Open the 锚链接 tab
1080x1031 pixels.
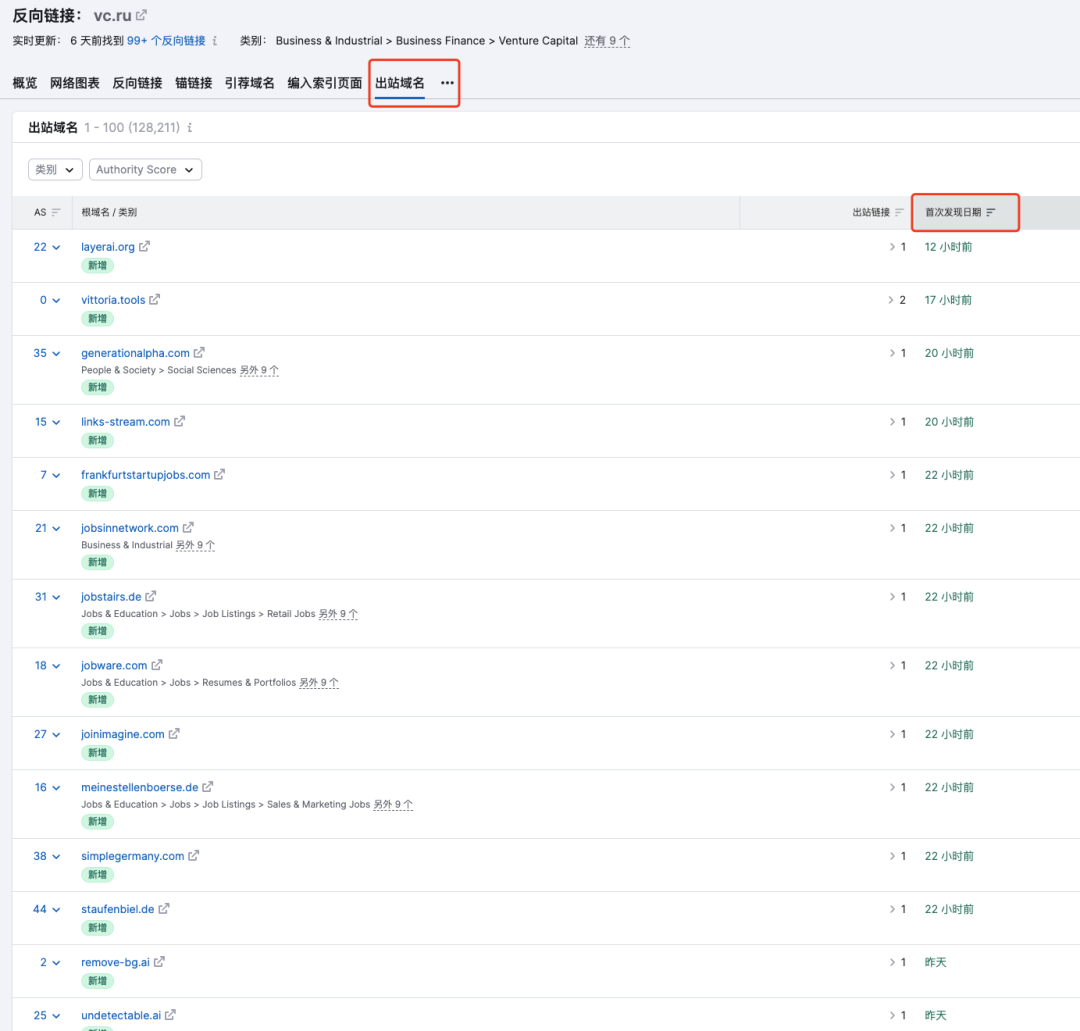pyautogui.click(x=194, y=82)
